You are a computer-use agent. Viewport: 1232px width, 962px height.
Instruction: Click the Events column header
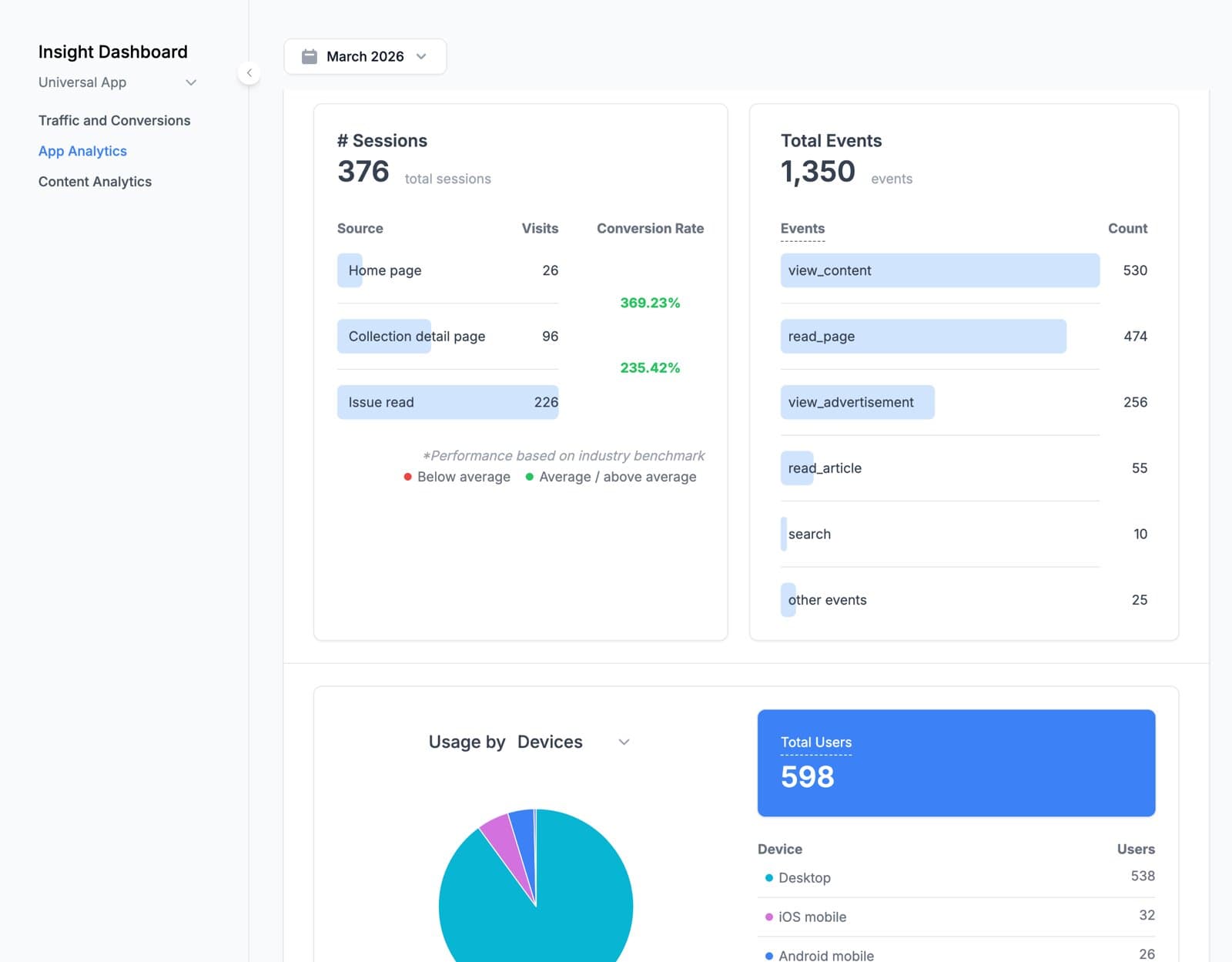click(x=802, y=229)
